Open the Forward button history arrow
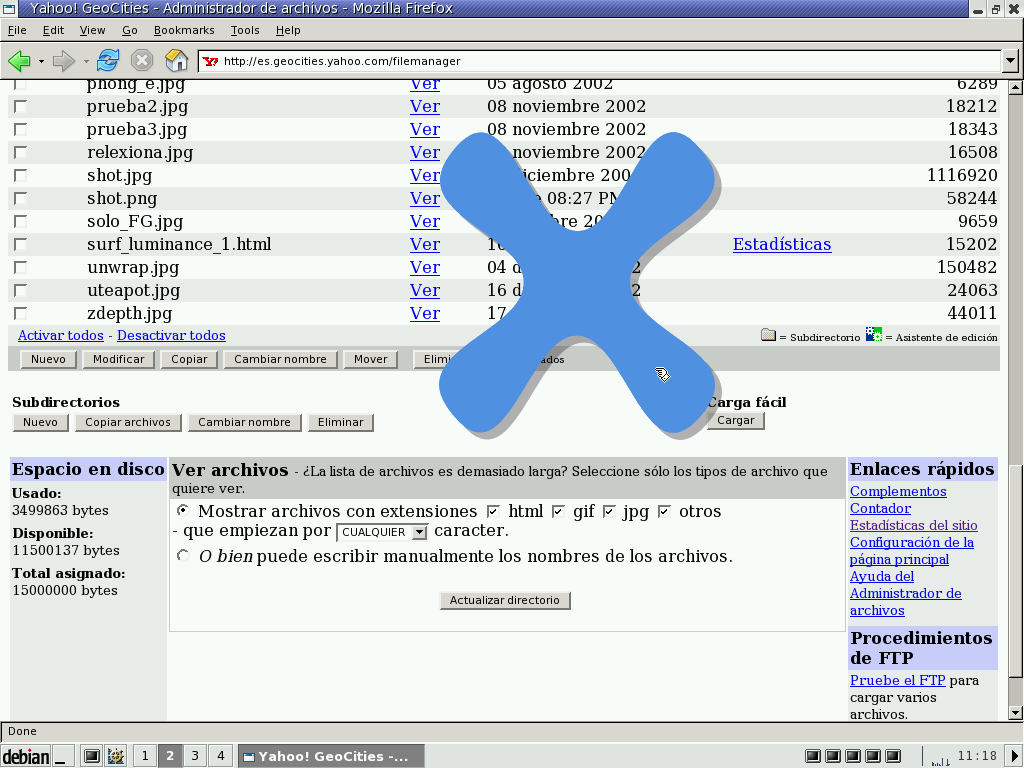 click(86, 61)
